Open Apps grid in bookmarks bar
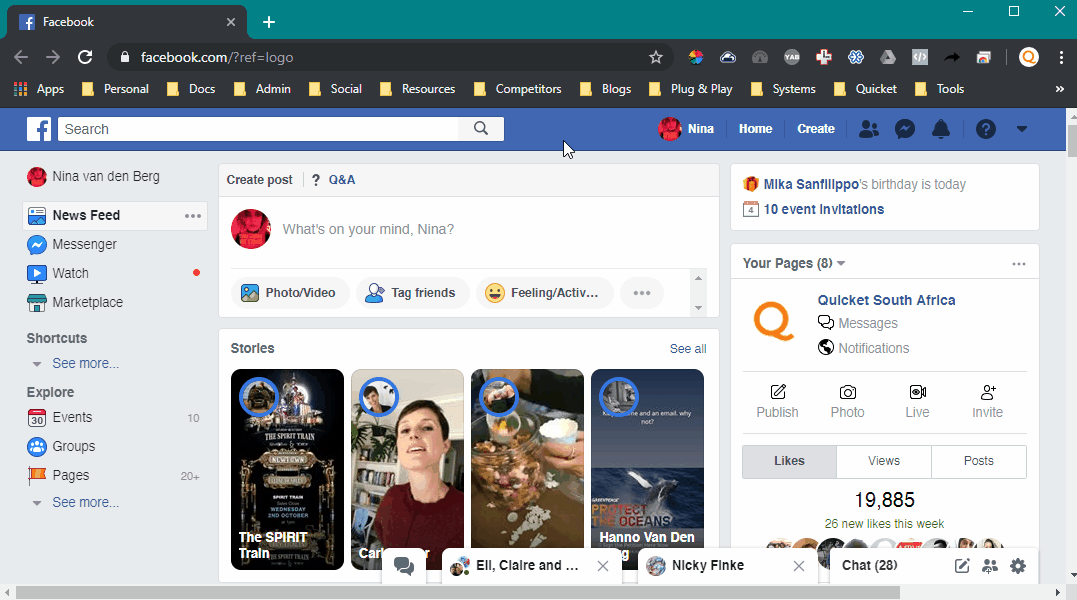Screen dimensions: 1077x600 tap(39, 89)
